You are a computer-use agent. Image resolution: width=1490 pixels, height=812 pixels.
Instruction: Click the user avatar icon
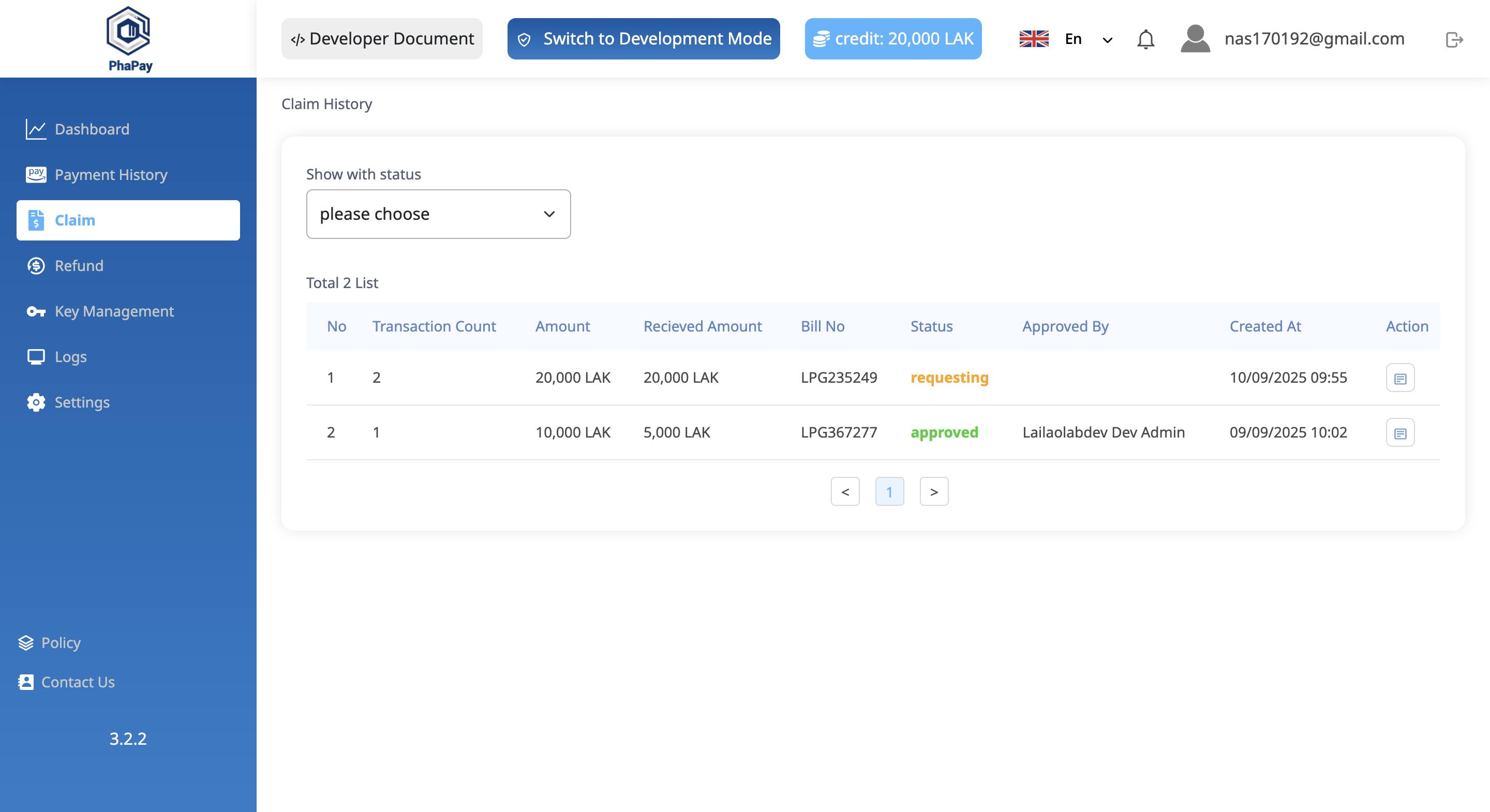1195,39
